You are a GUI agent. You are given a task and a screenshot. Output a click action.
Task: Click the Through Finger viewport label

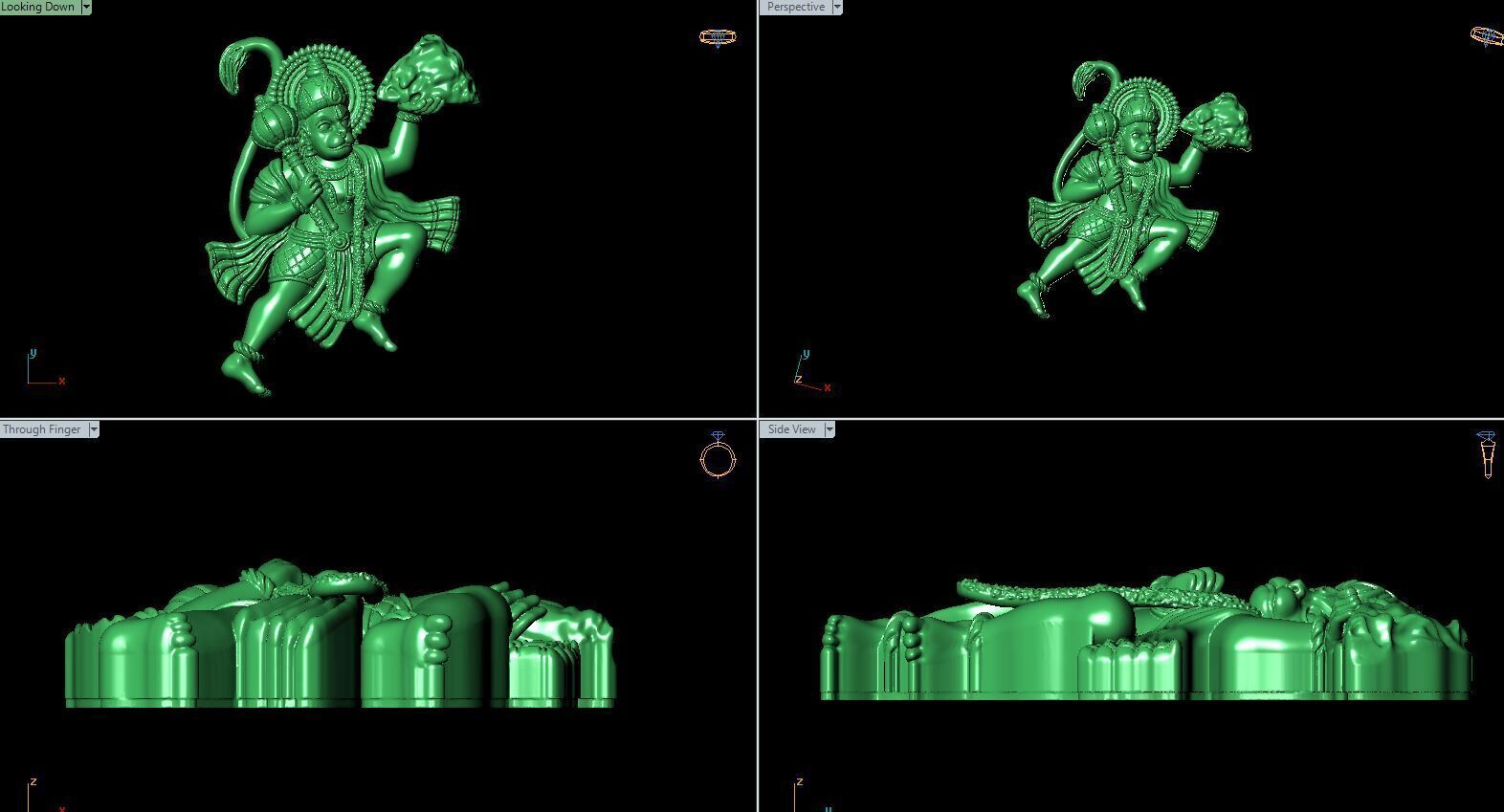coord(43,429)
